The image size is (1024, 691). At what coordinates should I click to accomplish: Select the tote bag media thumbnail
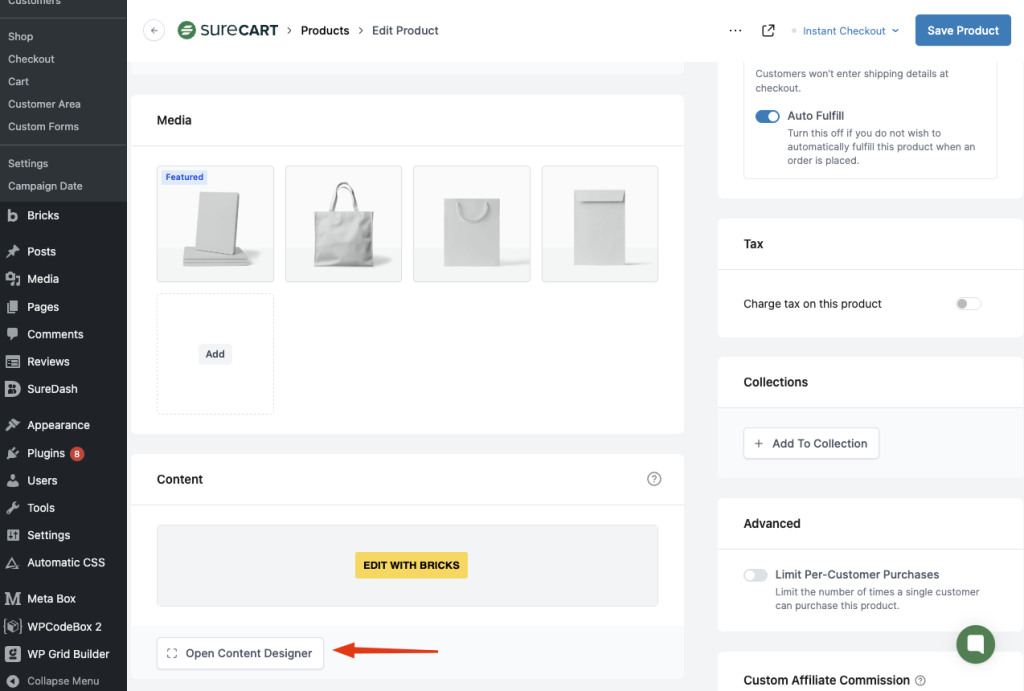click(343, 223)
